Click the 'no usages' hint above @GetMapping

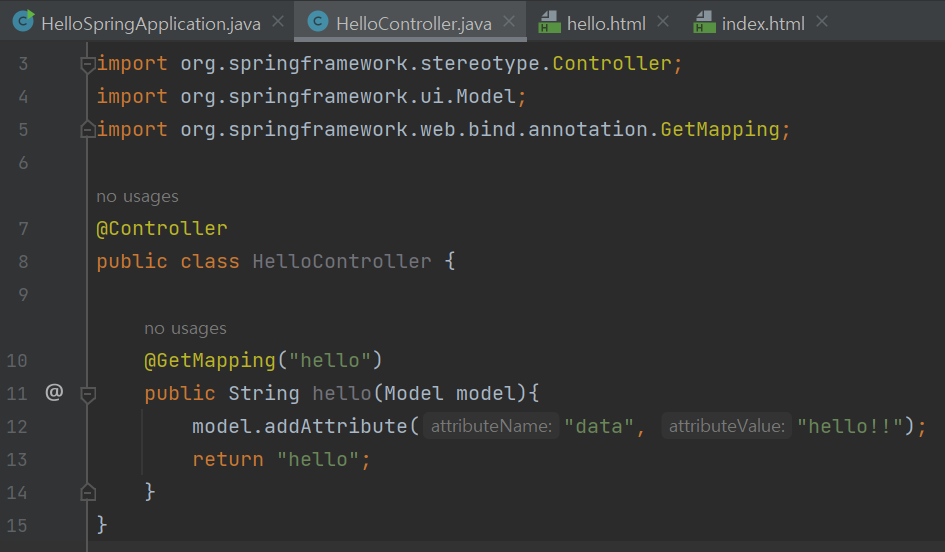coord(185,328)
